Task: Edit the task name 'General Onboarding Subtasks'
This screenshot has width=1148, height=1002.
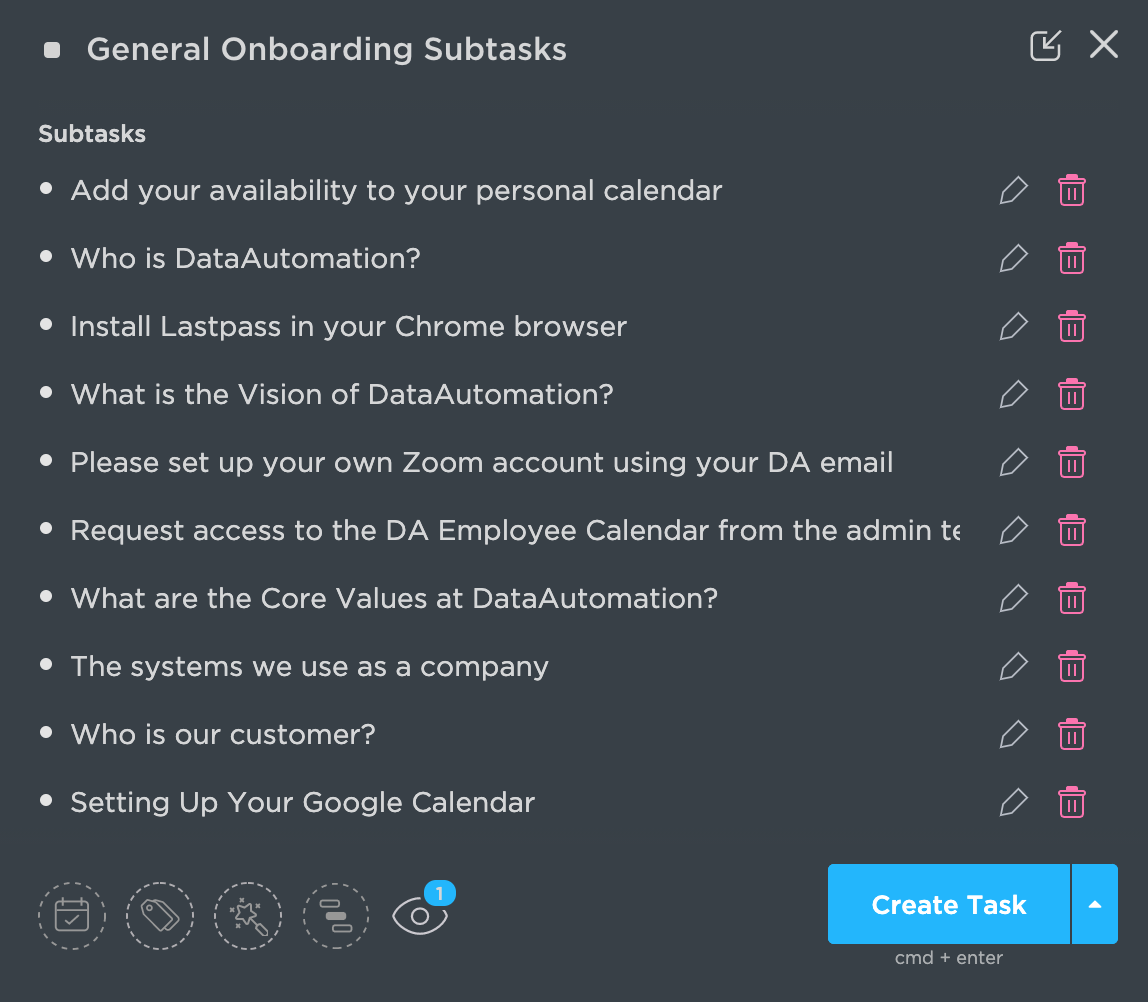Action: tap(327, 50)
